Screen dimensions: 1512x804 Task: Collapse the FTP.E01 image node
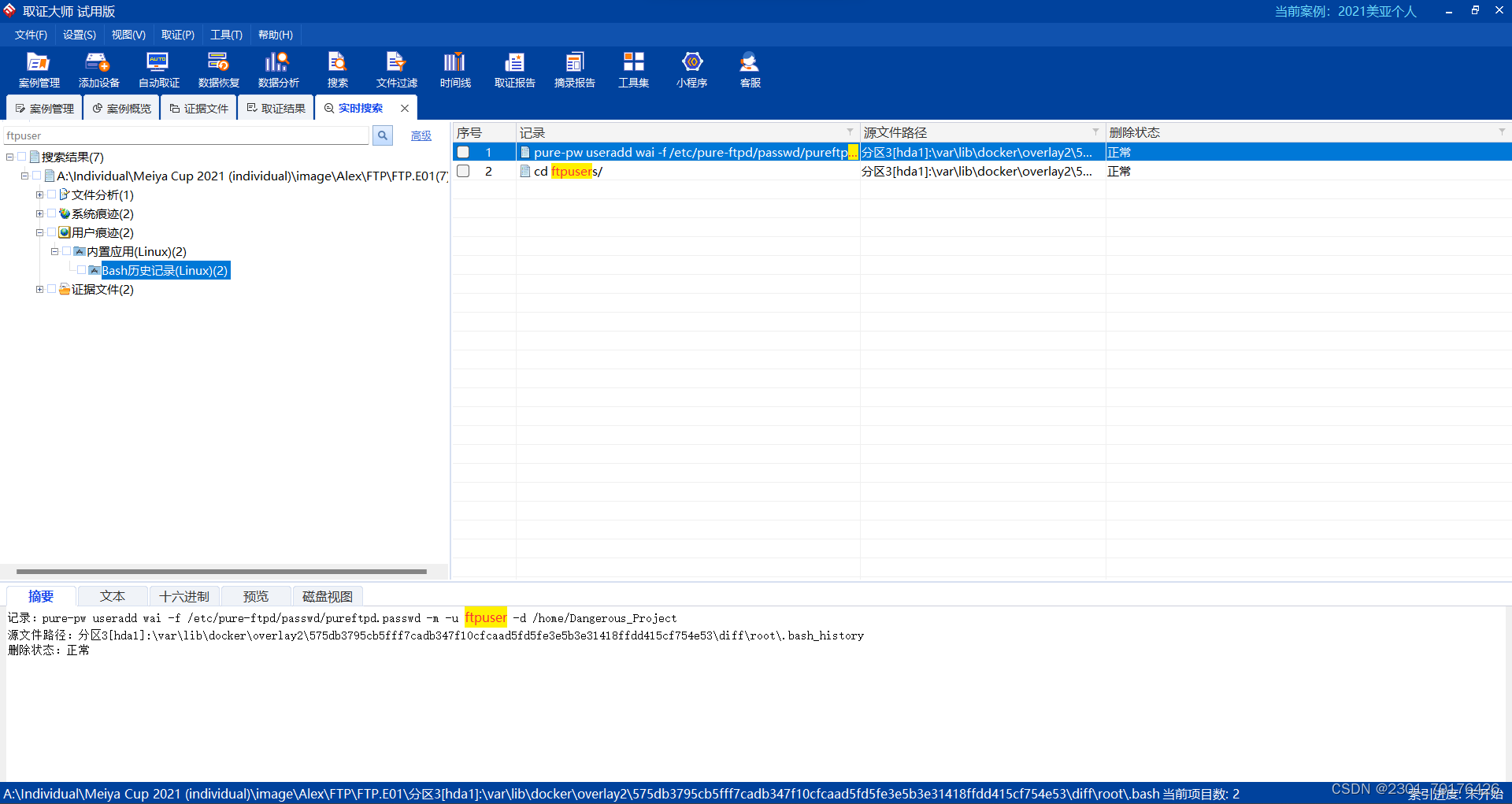click(x=24, y=176)
